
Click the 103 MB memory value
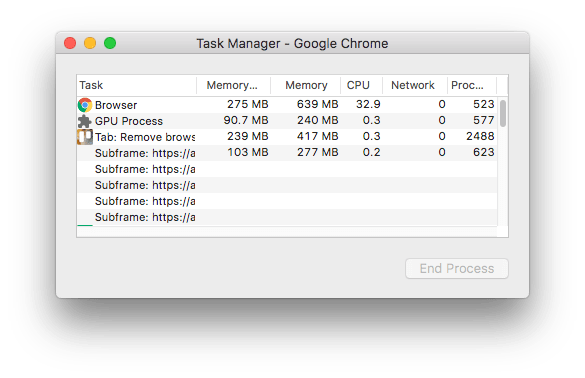248,152
